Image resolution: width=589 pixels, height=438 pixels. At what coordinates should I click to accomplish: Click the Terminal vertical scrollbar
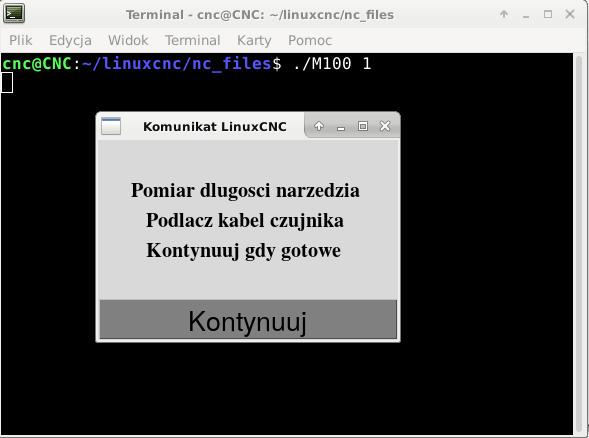579,243
